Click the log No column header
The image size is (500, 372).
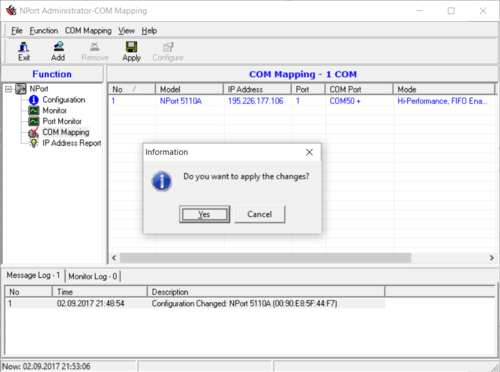(28, 292)
